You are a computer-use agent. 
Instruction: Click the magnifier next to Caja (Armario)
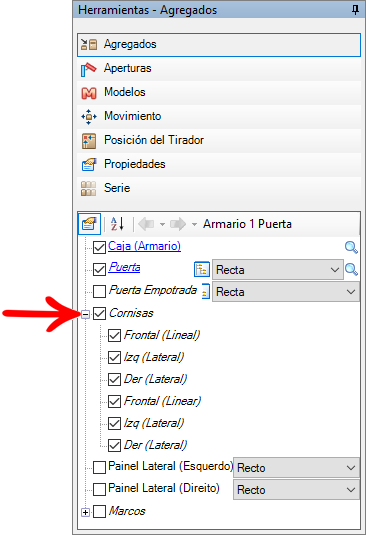(351, 247)
